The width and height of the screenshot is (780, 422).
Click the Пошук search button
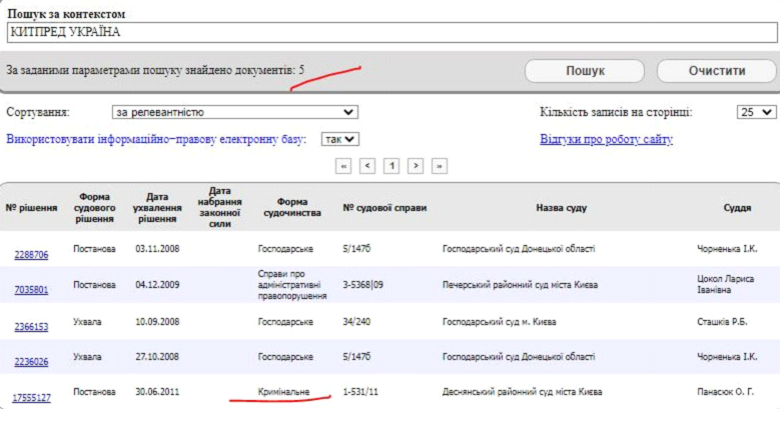pos(585,71)
